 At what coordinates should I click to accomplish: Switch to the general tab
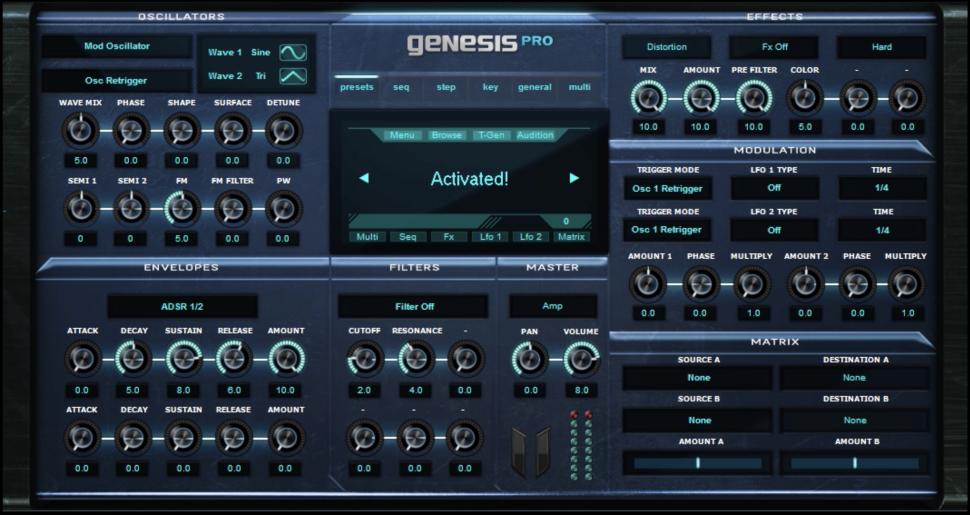pos(534,87)
